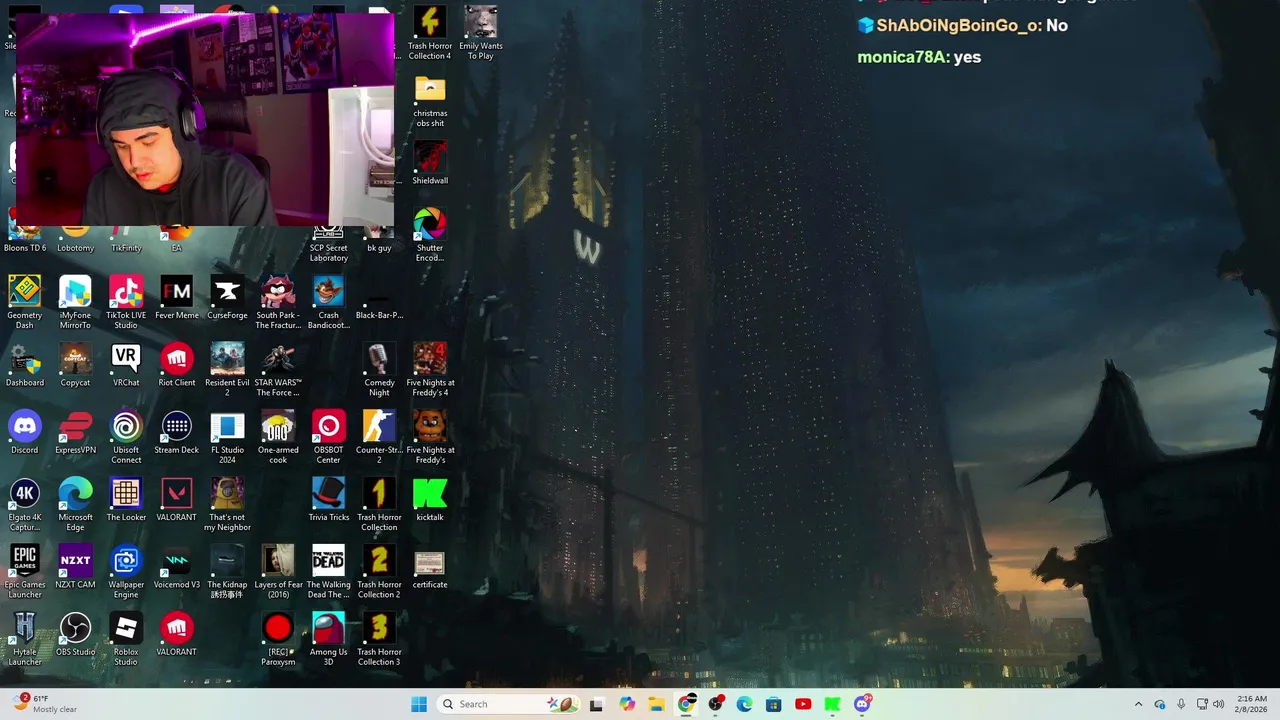Click the Windows Start button
Image resolution: width=1280 pixels, height=720 pixels.
point(419,704)
